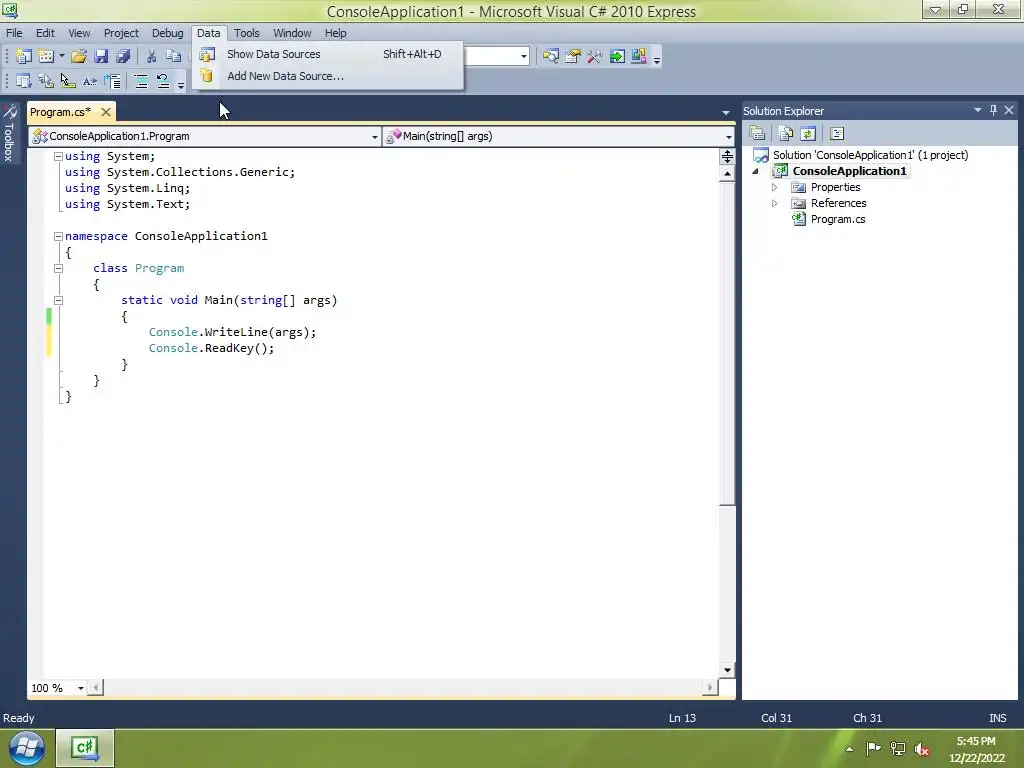Open the File menu
The width and height of the screenshot is (1024, 768).
[14, 33]
